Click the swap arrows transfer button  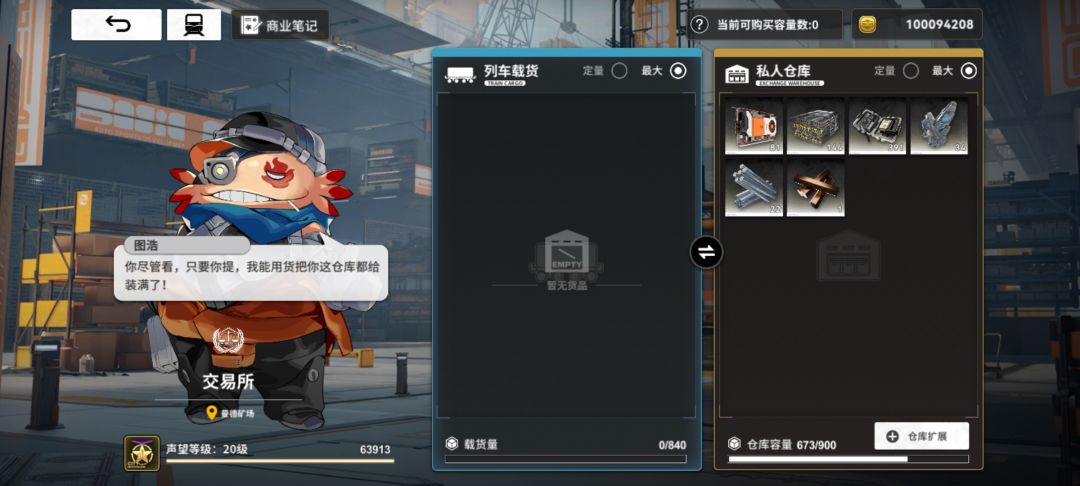pyautogui.click(x=707, y=252)
